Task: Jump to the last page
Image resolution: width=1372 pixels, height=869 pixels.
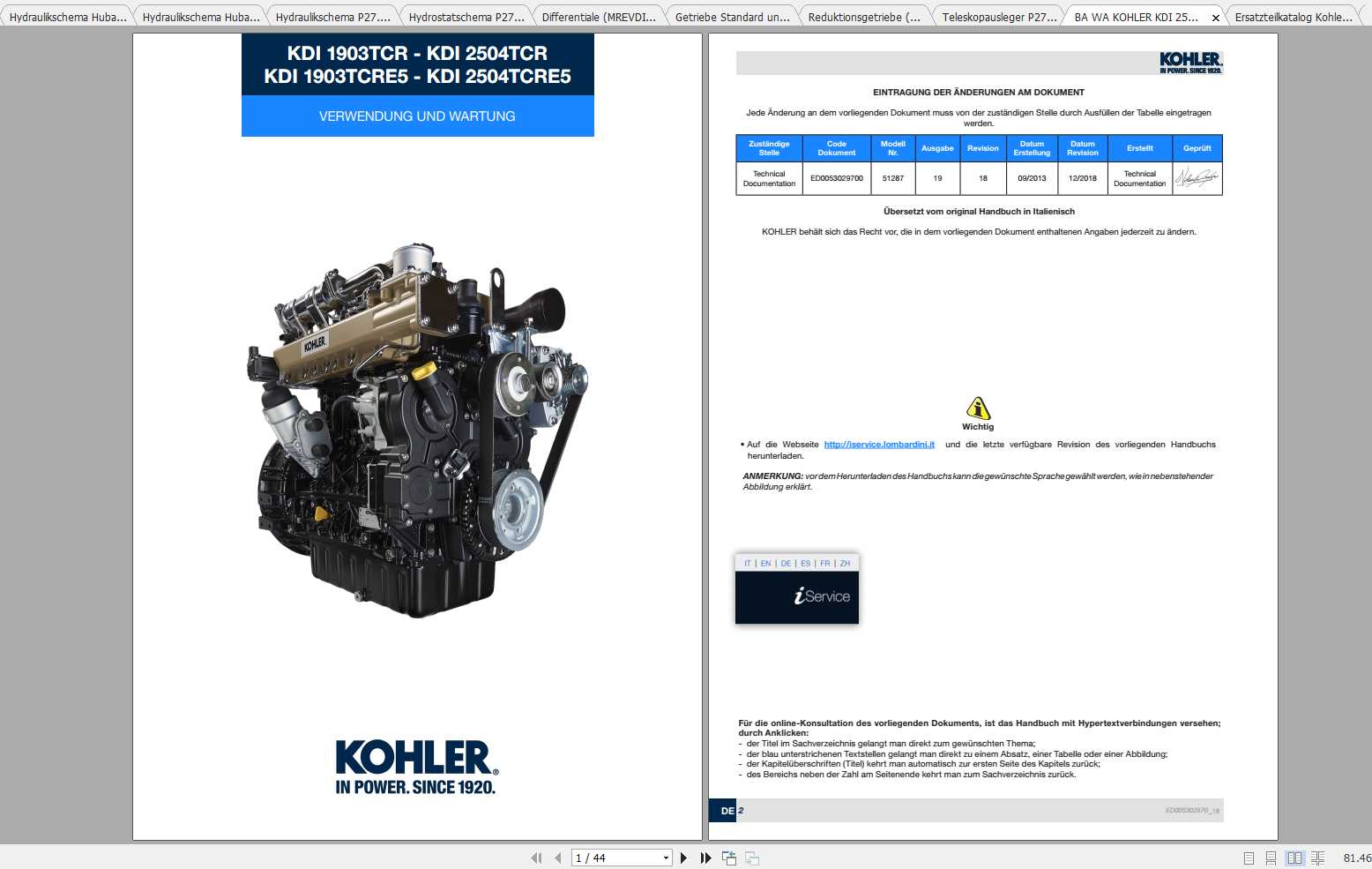Action: (x=705, y=858)
